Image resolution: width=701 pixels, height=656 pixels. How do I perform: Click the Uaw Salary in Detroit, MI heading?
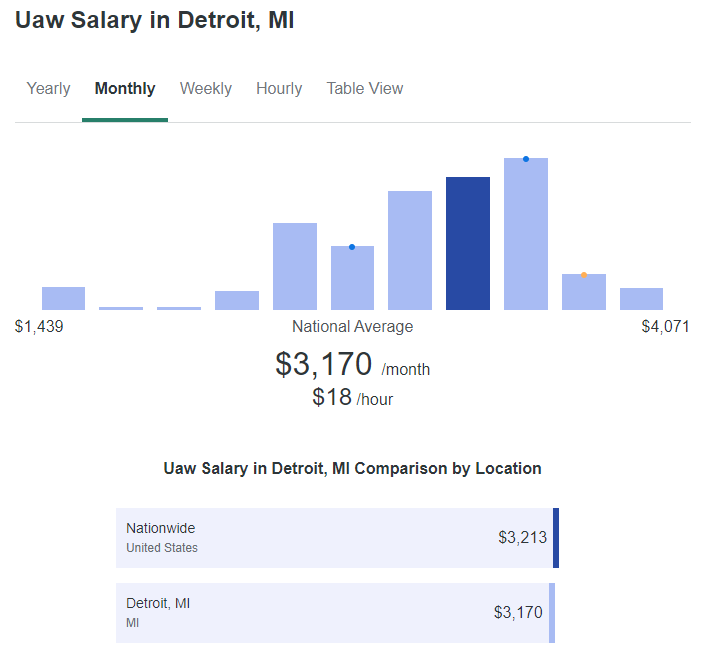[x=155, y=21]
